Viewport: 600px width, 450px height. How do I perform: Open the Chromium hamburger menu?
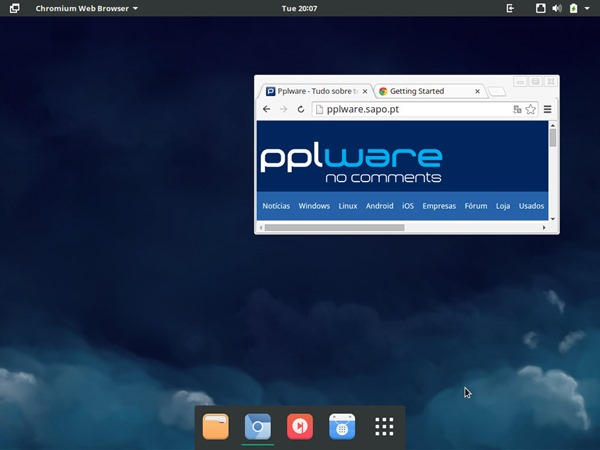tap(548, 109)
